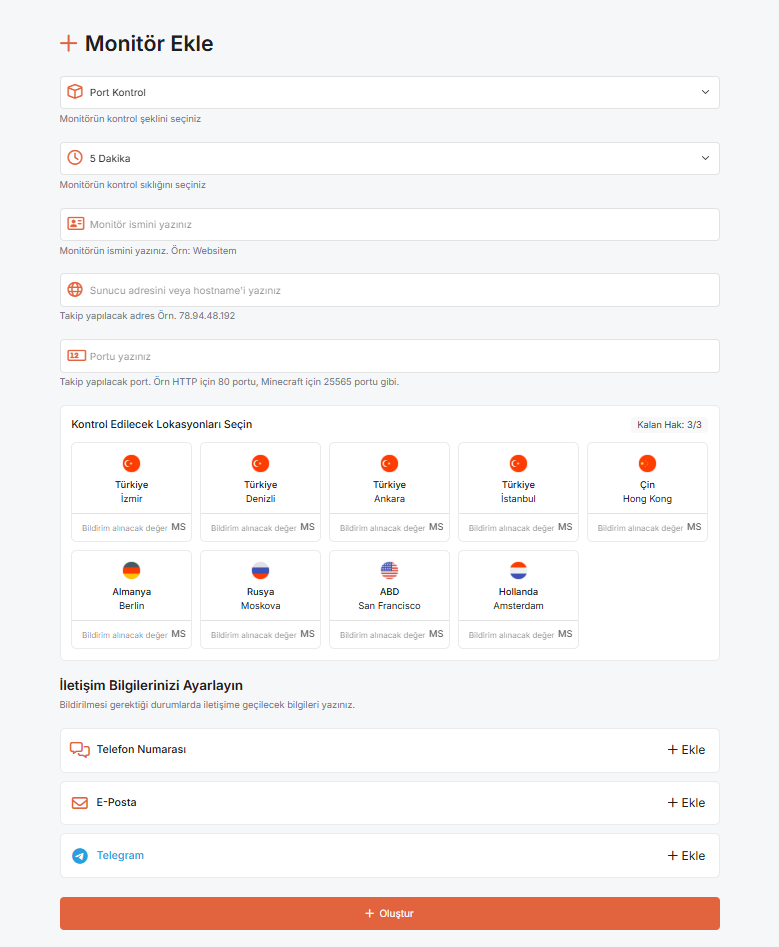Click the cube icon beside Port Kontrol
This screenshot has height=947, width=779.
[75, 92]
